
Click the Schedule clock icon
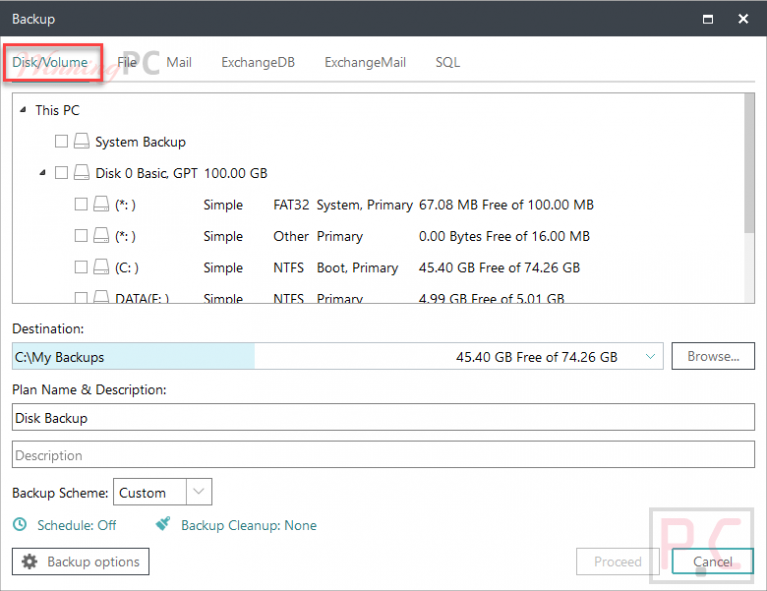click(x=20, y=524)
